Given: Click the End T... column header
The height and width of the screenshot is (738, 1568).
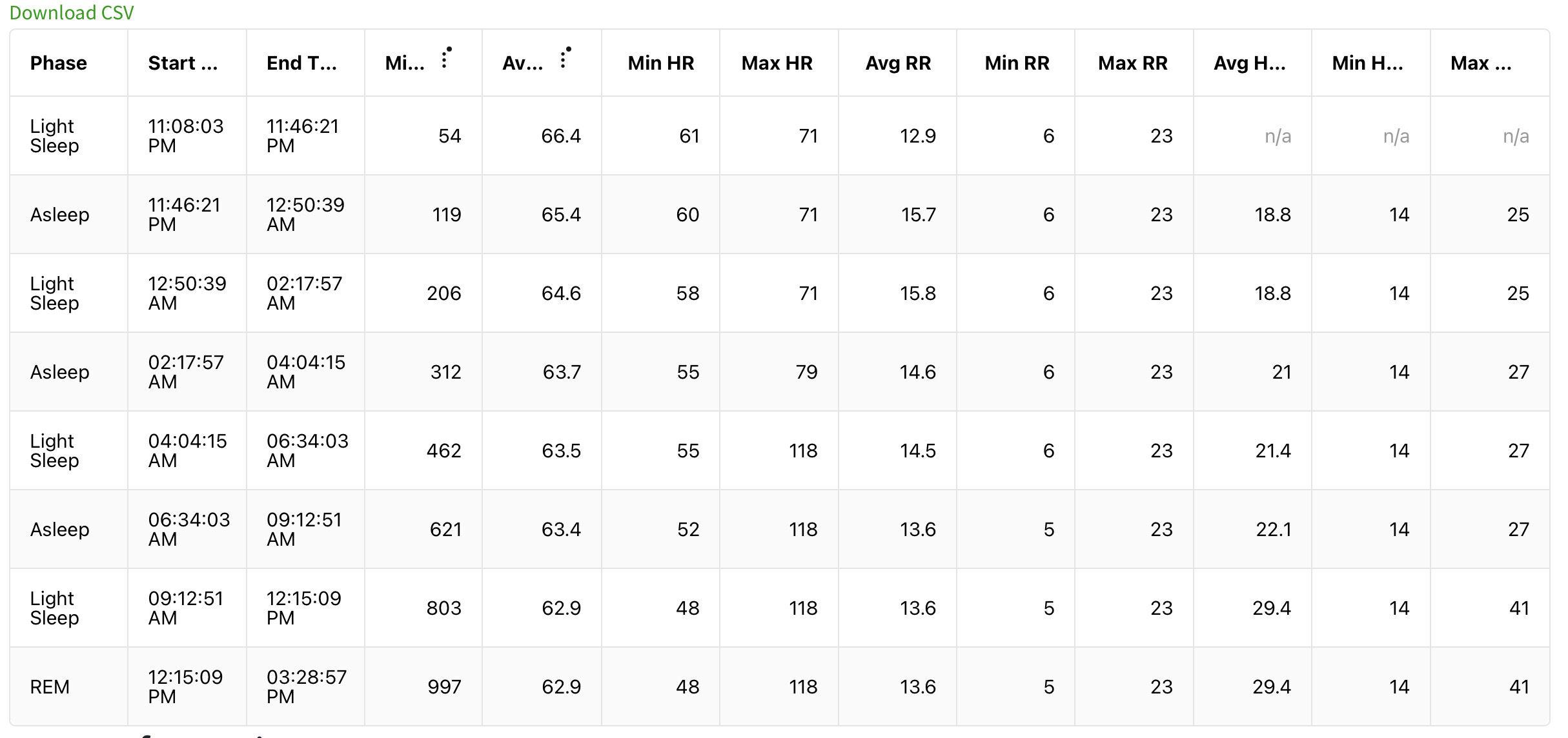Looking at the screenshot, I should [x=301, y=63].
